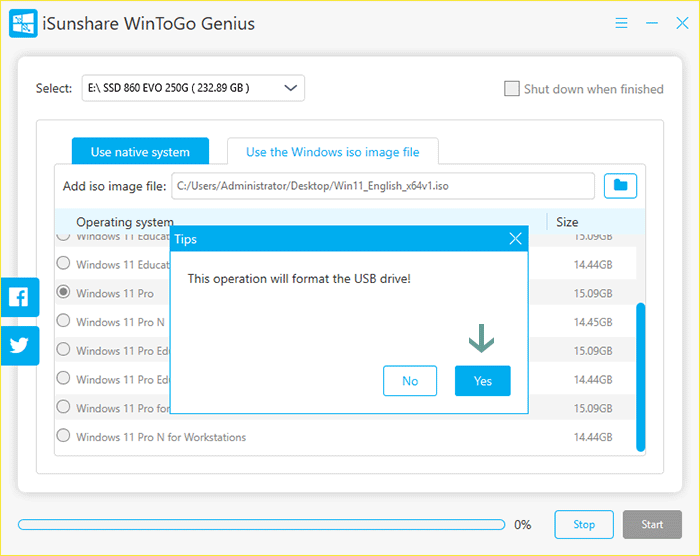Minimize the WinToGo Genius window
Viewport: 700px width, 556px height.
point(652,23)
